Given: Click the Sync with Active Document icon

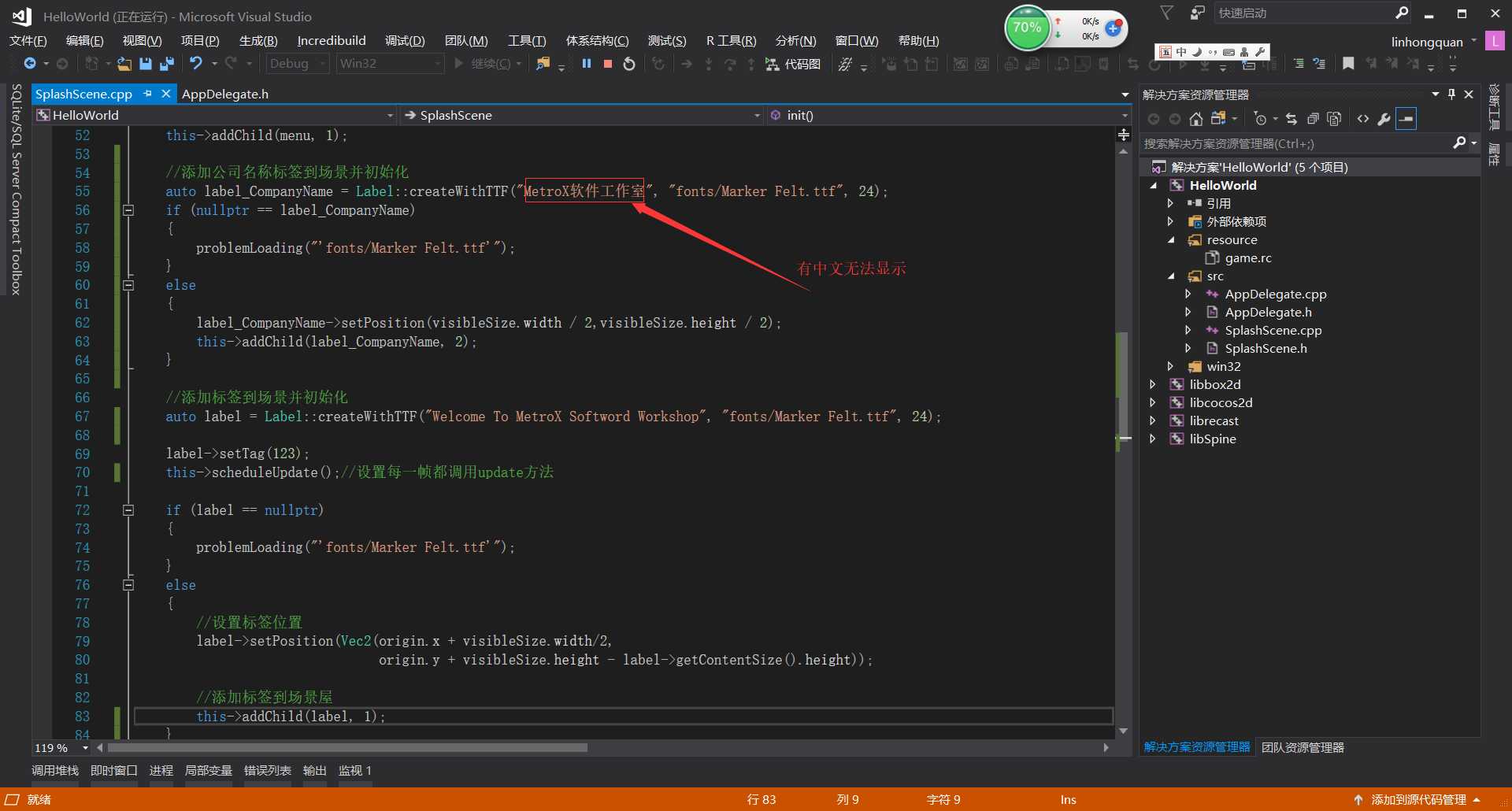Looking at the screenshot, I should click(1291, 119).
